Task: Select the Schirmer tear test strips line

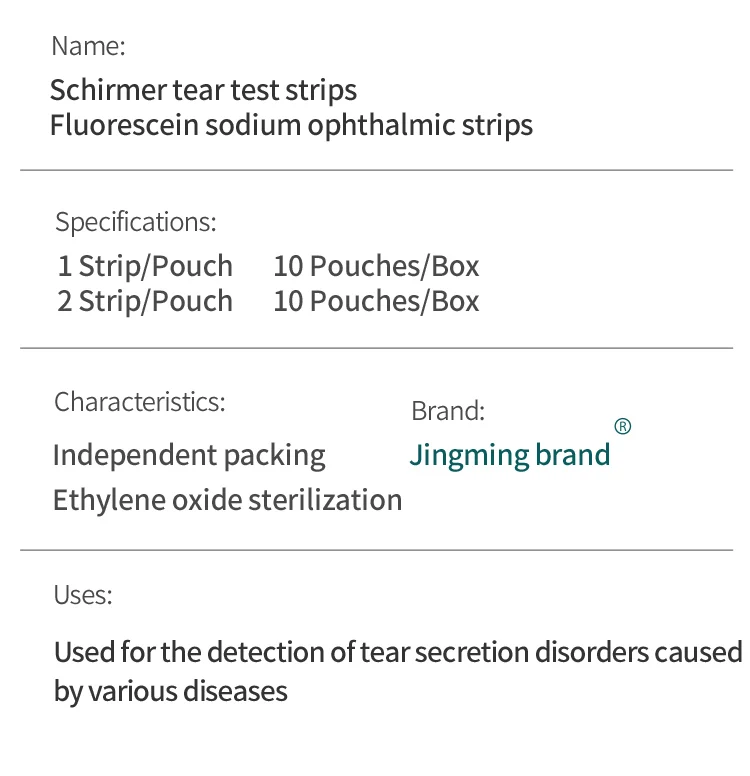Action: [x=203, y=91]
